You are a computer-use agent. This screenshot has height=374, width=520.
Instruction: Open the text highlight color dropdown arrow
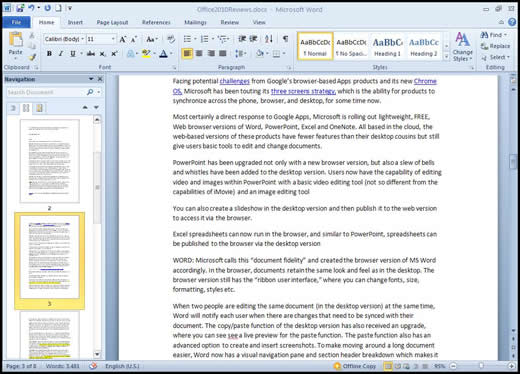tap(154, 54)
